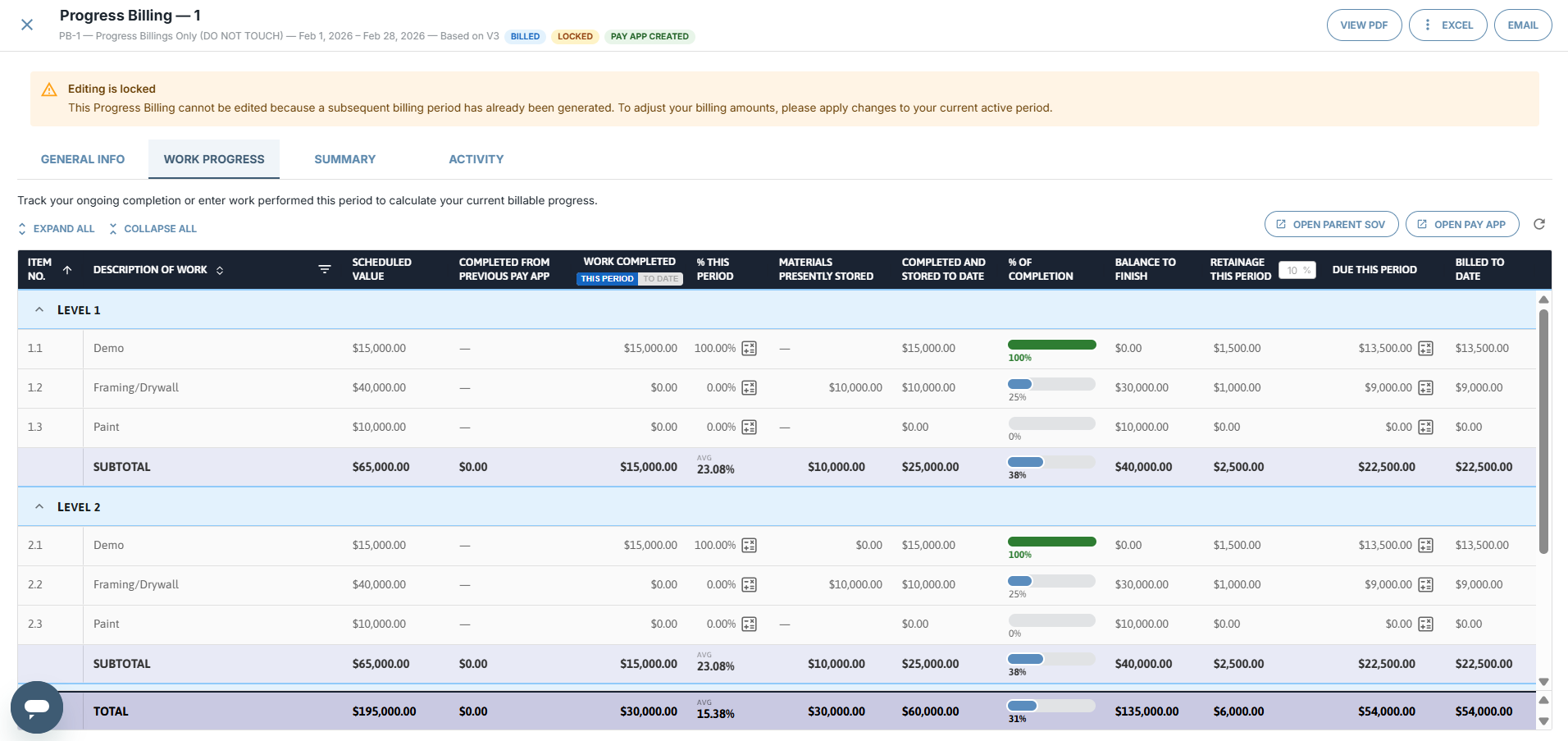The height and width of the screenshot is (741, 1568).
Task: Collapse the Level 2 group
Action: point(39,507)
